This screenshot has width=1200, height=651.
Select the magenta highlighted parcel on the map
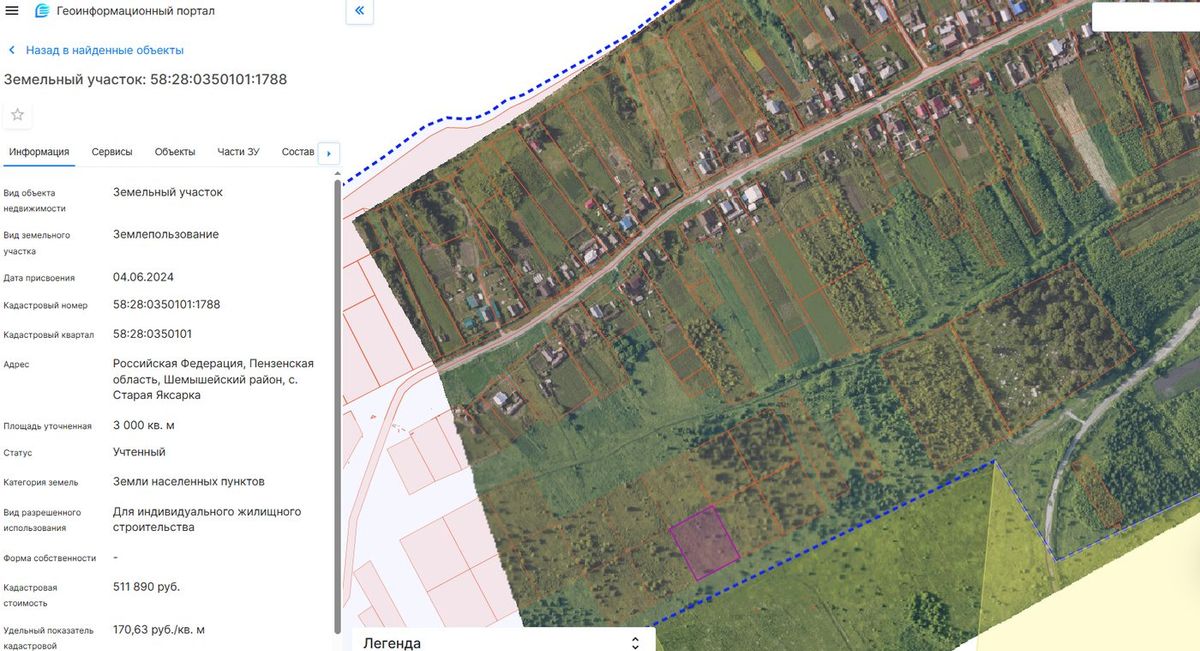[x=705, y=543]
